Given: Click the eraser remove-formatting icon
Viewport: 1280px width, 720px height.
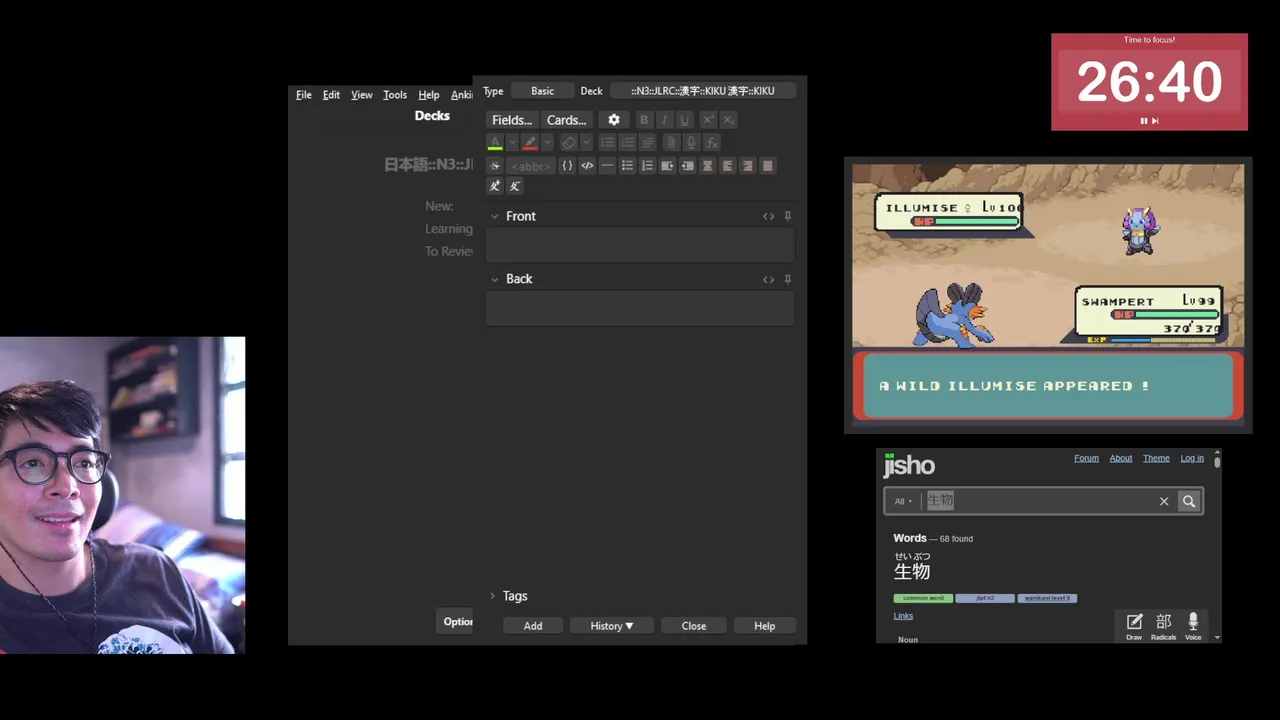Looking at the screenshot, I should click(x=568, y=143).
